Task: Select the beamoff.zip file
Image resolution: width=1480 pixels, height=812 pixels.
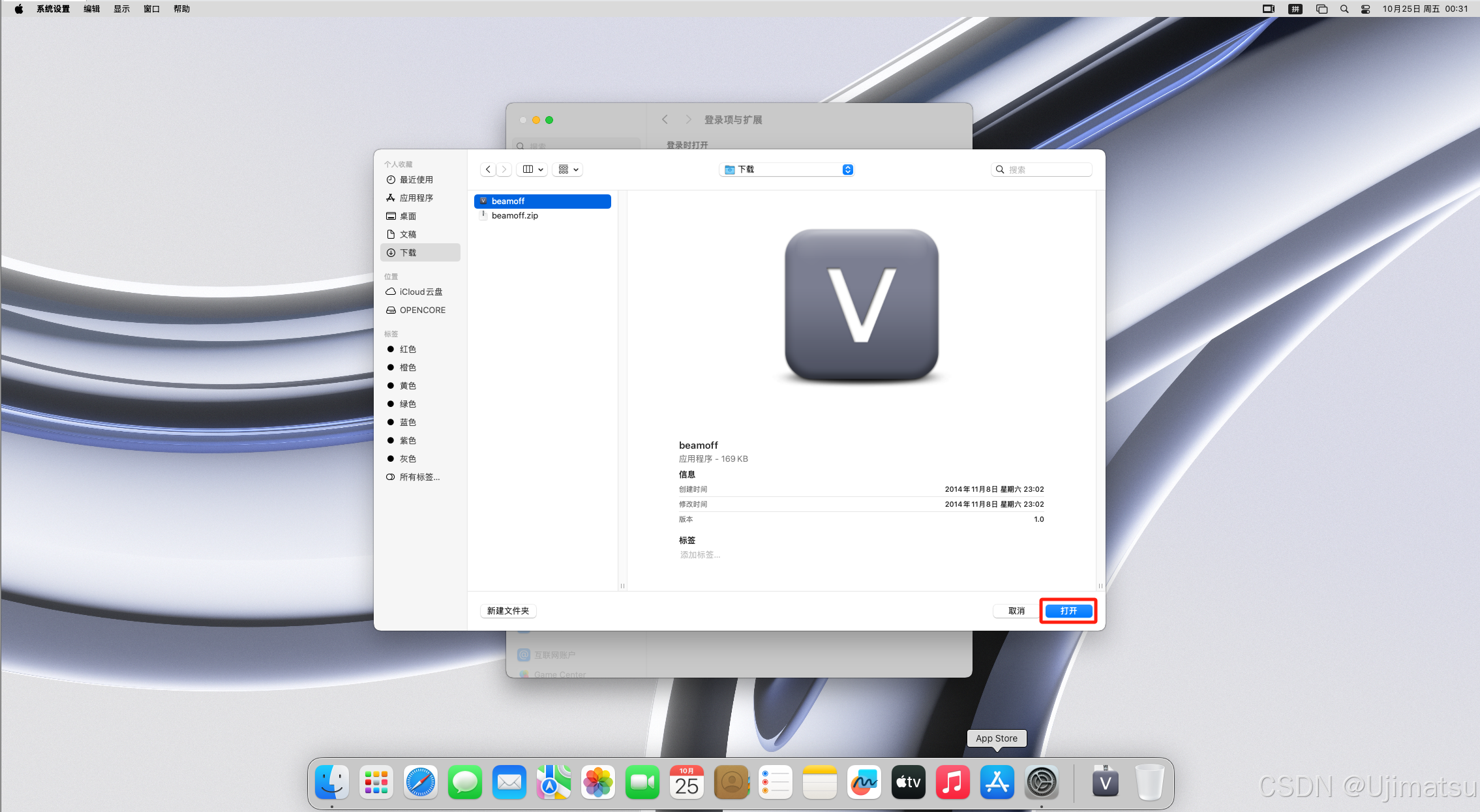Action: click(543, 216)
